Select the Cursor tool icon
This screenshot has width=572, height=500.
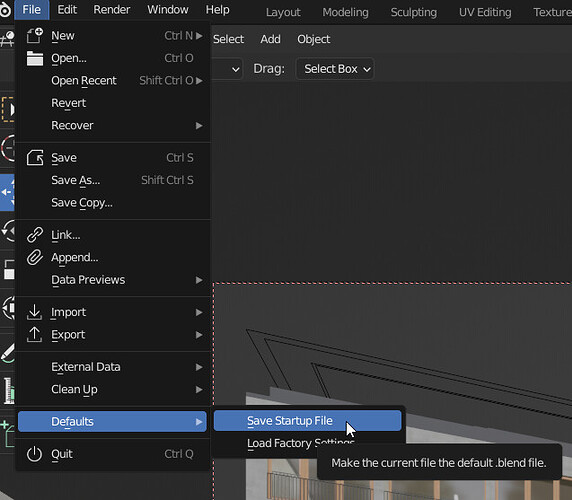pyautogui.click(x=7, y=148)
